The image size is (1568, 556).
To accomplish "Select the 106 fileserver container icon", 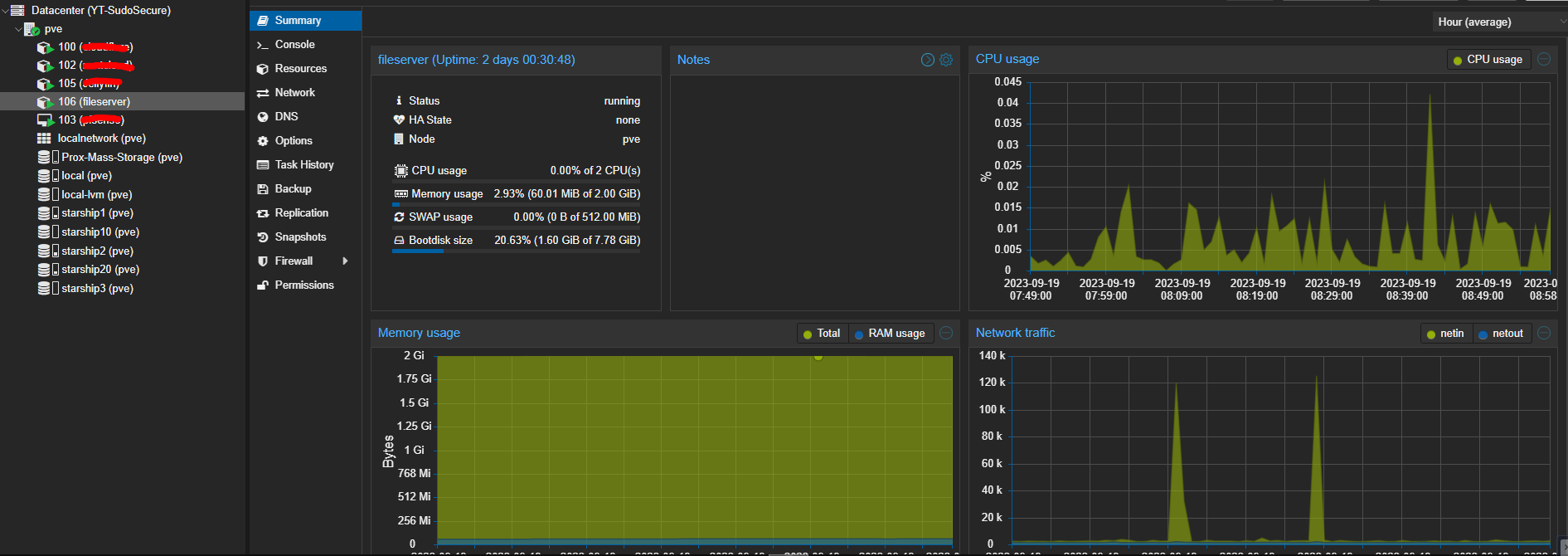I will point(45,102).
